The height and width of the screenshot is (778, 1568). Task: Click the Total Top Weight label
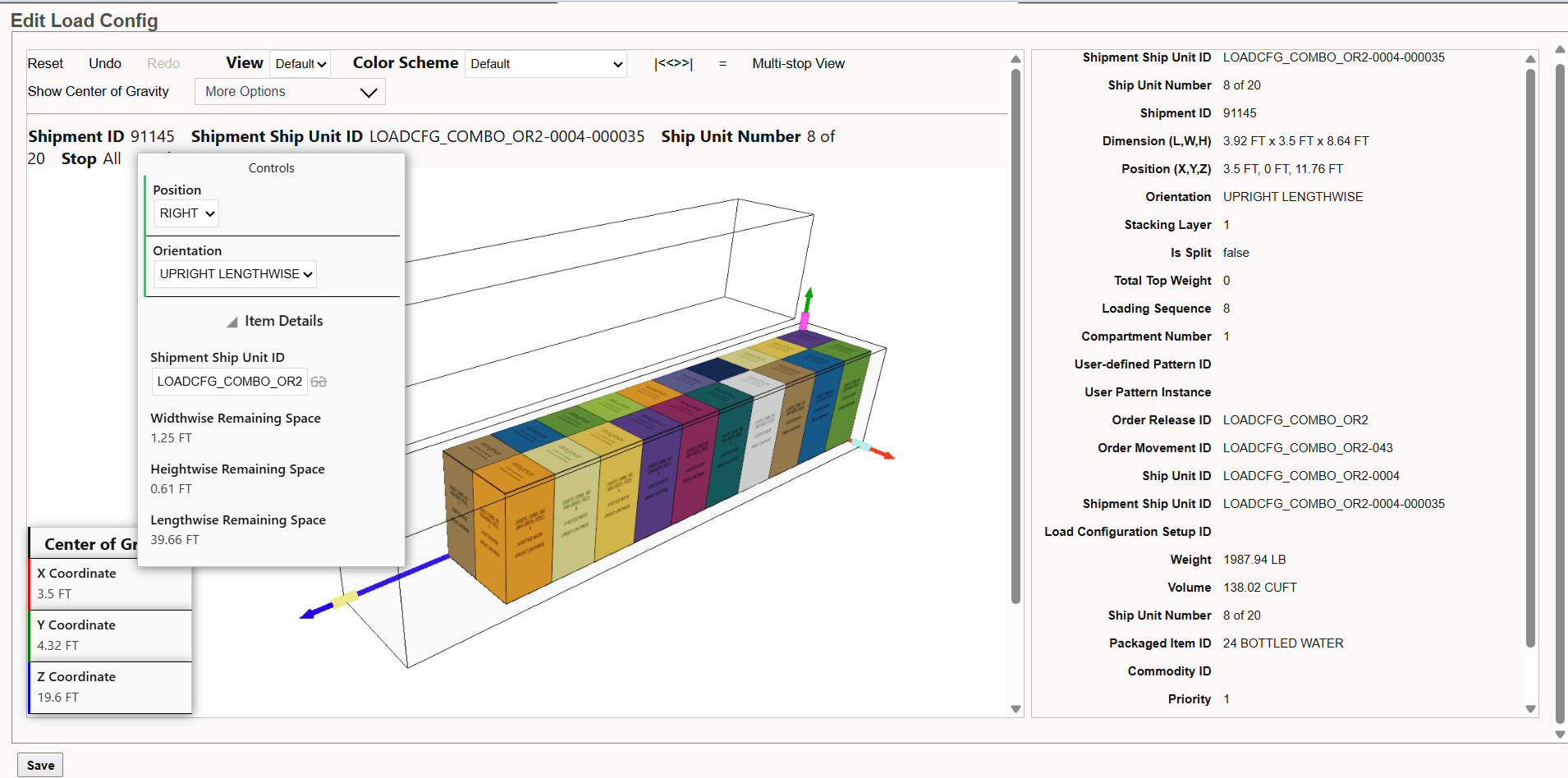(1162, 281)
